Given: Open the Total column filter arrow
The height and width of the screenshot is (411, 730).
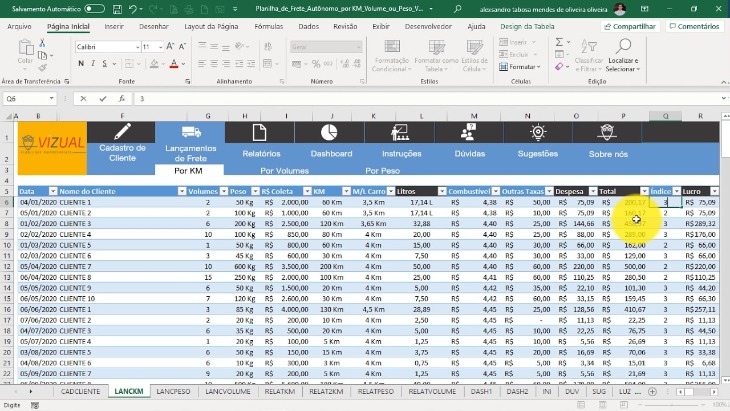Looking at the screenshot, I should coord(644,191).
